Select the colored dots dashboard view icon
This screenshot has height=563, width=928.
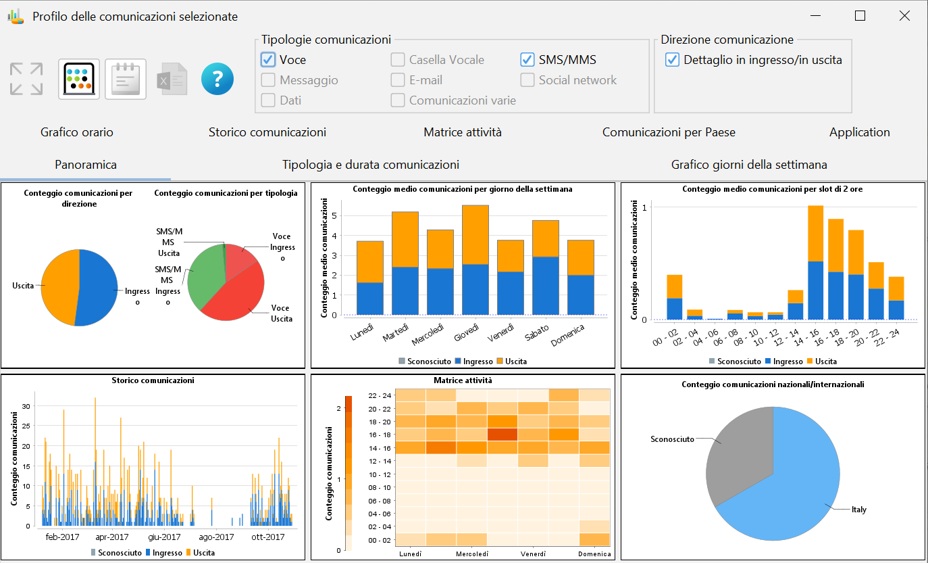click(x=79, y=79)
